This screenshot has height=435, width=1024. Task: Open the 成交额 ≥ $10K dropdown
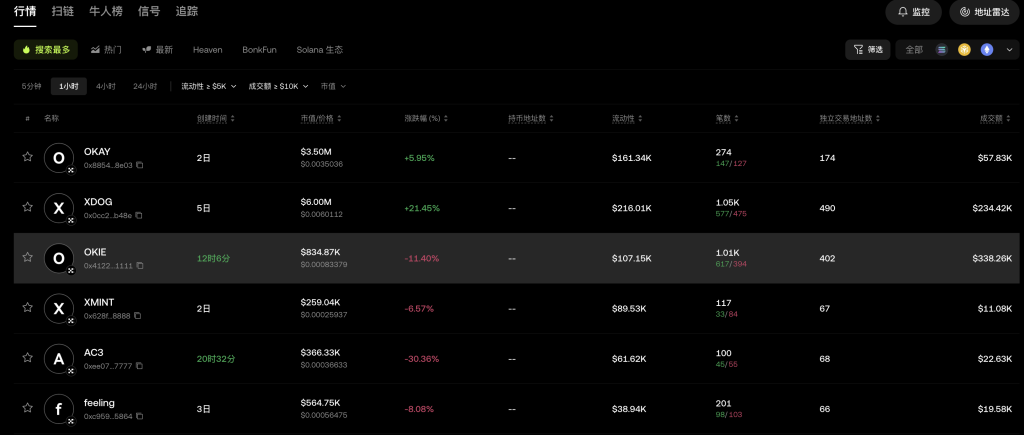pyautogui.click(x=278, y=86)
